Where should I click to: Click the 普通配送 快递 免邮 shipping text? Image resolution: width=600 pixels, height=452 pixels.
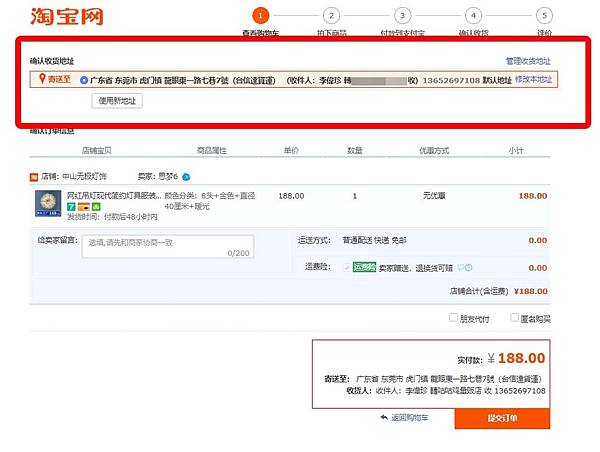(374, 240)
